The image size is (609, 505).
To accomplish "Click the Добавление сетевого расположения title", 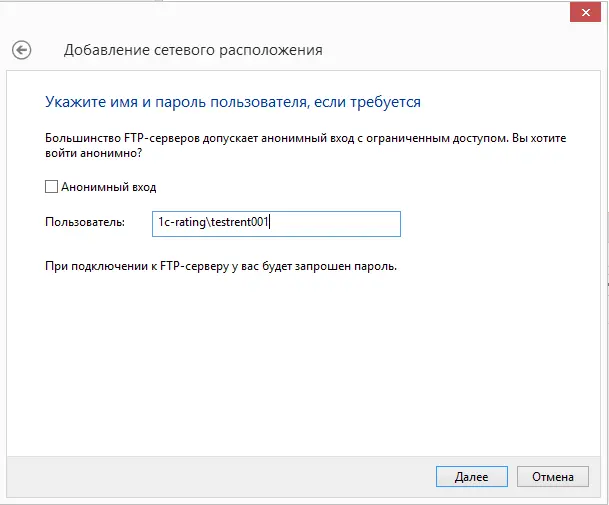I will click(193, 50).
